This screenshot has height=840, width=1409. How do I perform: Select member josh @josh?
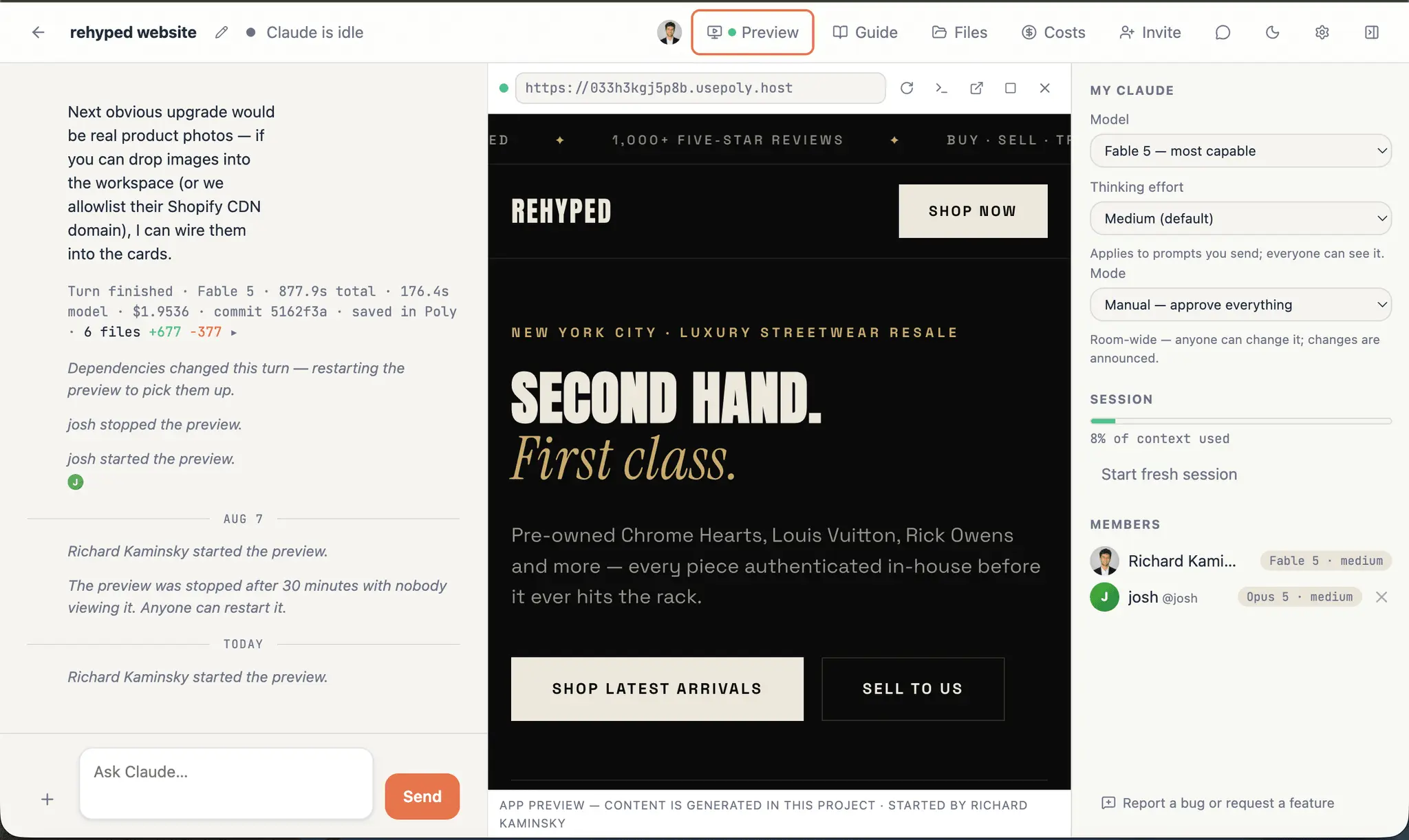pyautogui.click(x=1144, y=597)
